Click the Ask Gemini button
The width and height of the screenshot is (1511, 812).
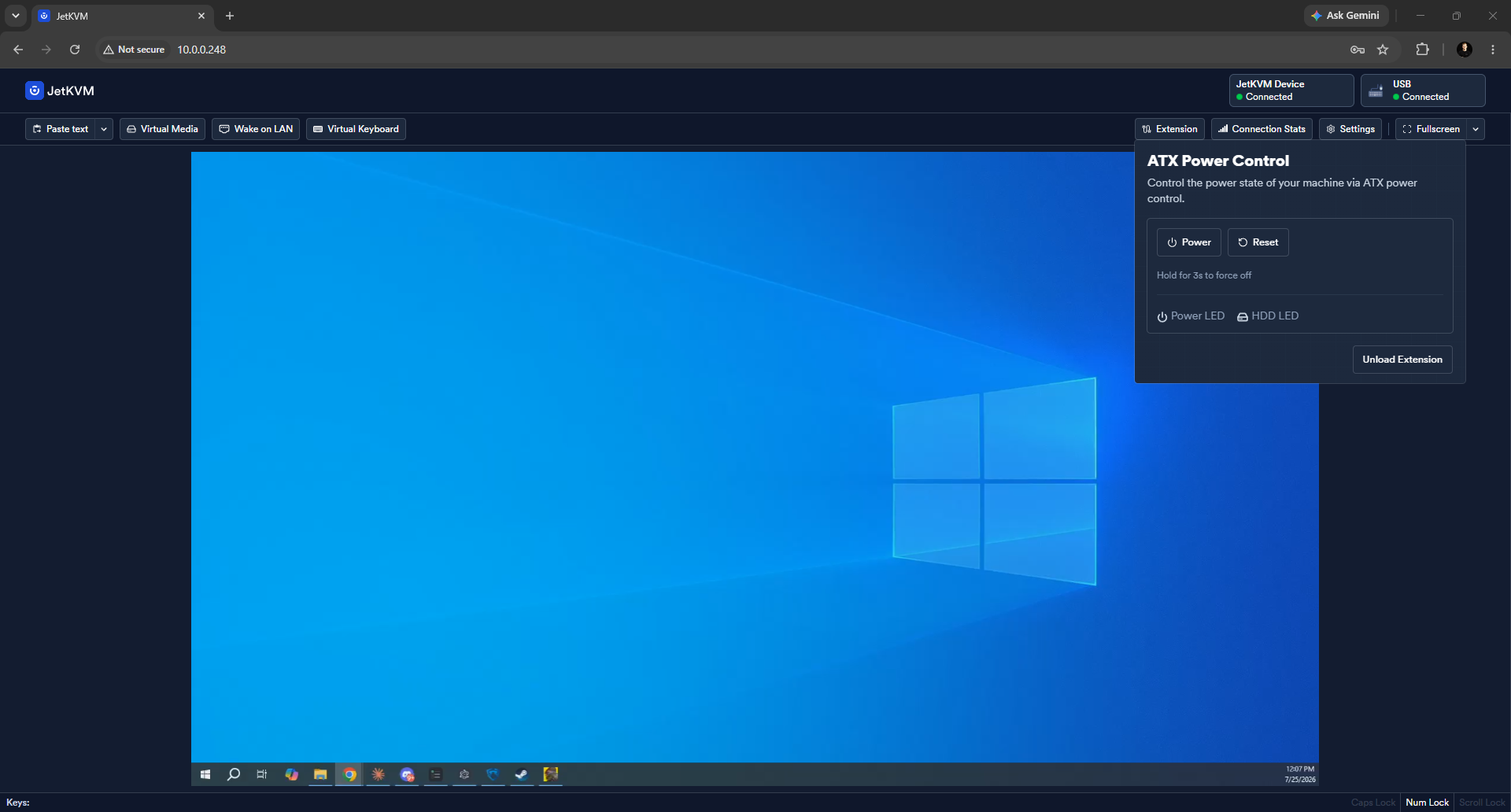click(x=1346, y=16)
